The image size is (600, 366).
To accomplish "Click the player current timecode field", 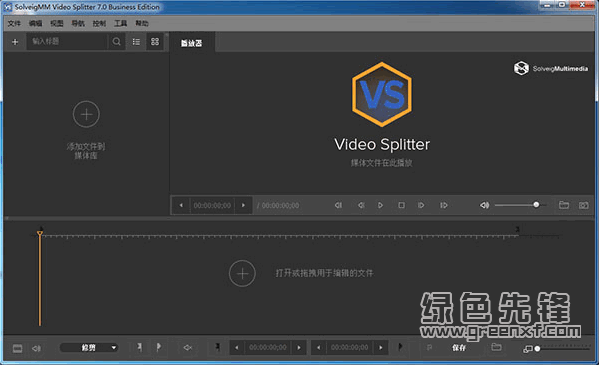I will pyautogui.click(x=212, y=206).
